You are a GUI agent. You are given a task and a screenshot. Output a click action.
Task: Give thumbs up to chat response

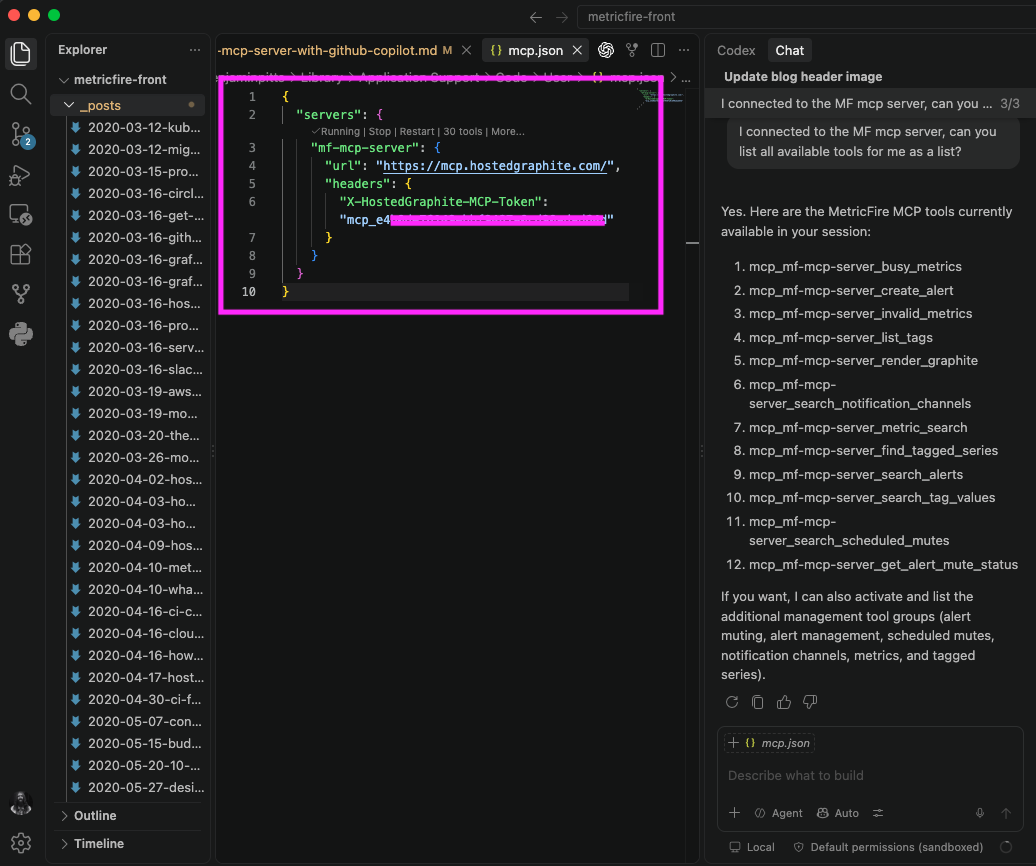click(x=784, y=702)
